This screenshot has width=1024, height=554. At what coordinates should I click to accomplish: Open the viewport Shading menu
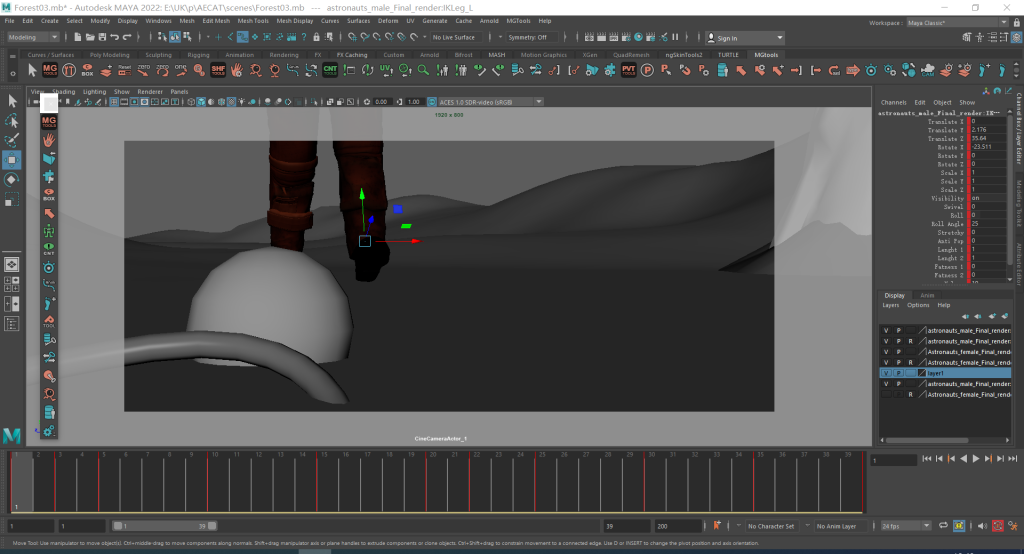click(63, 91)
